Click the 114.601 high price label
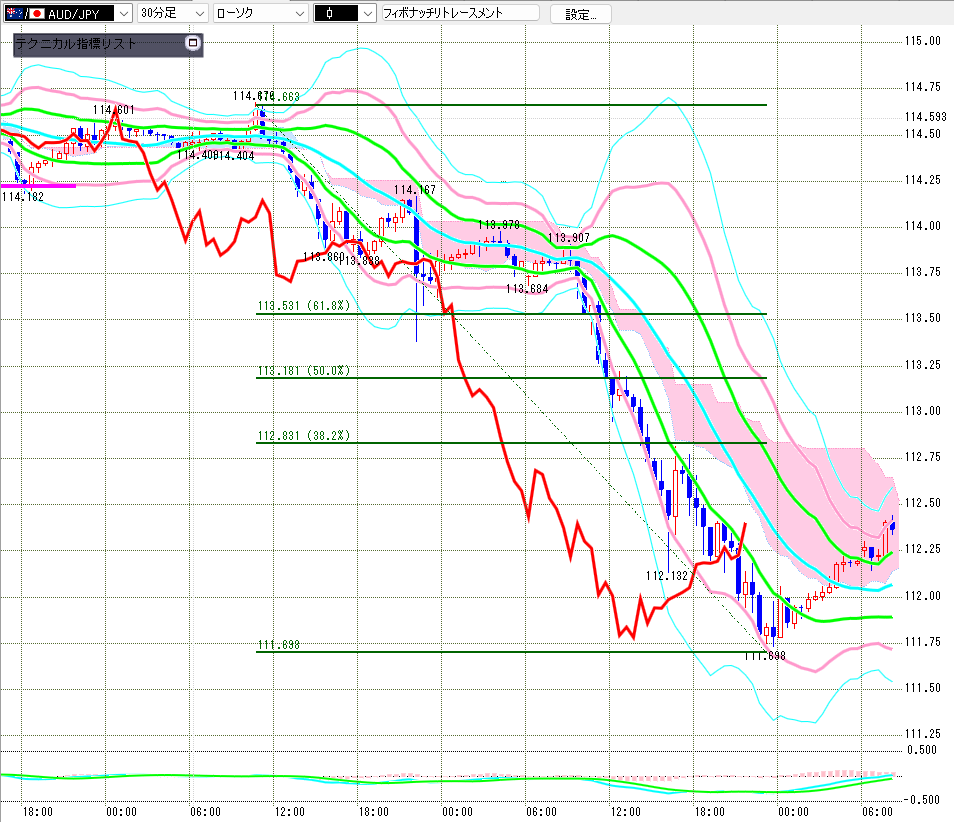The width and height of the screenshot is (954, 822). [x=113, y=110]
